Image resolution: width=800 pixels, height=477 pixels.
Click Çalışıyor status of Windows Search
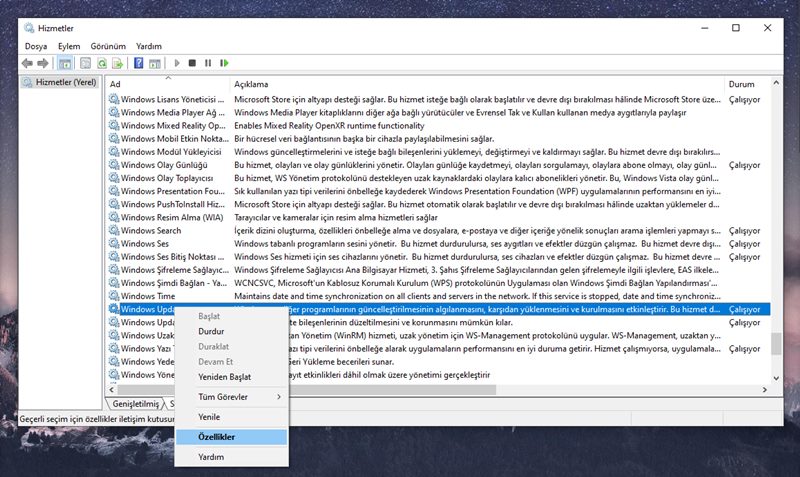coord(744,231)
